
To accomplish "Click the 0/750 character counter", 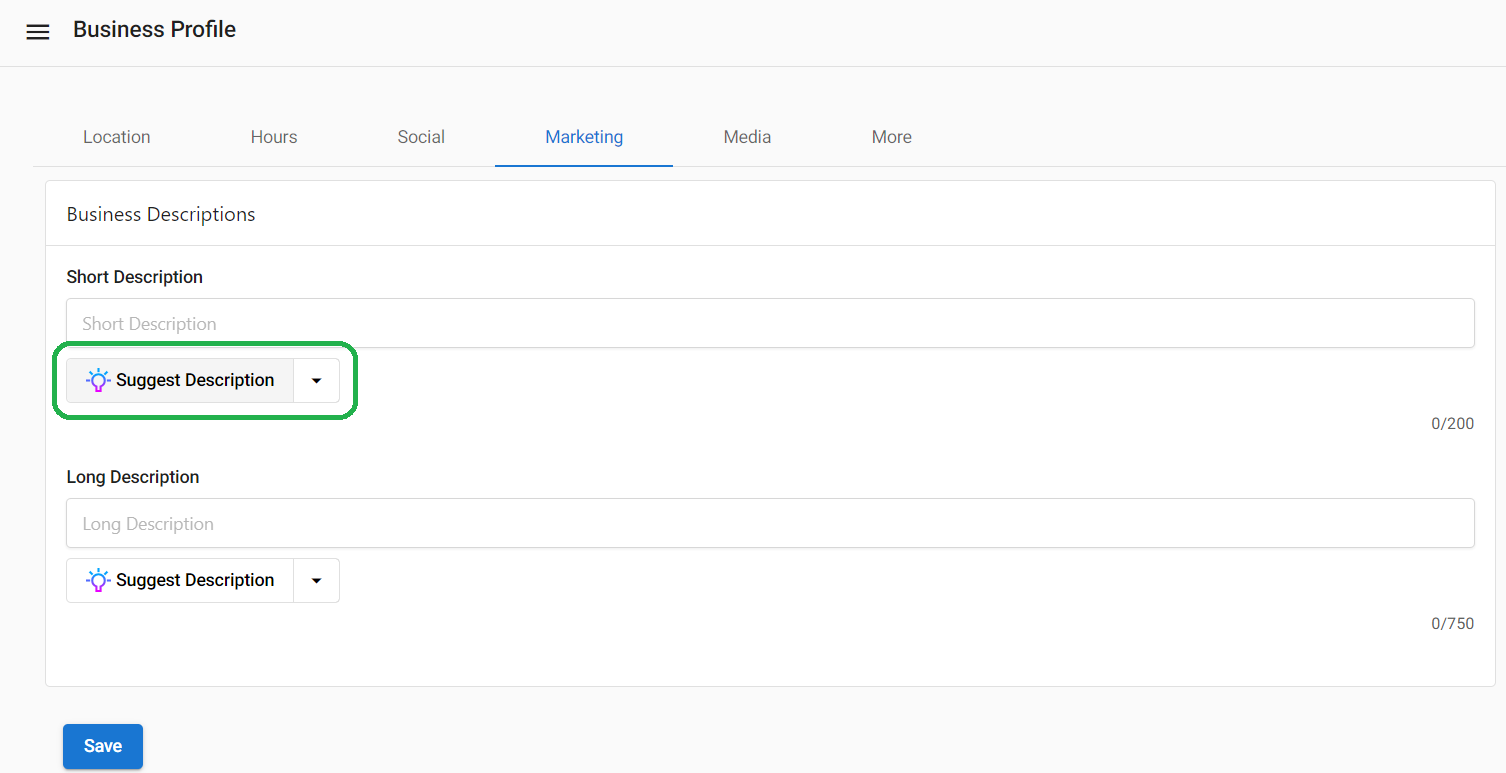I will 1452,623.
